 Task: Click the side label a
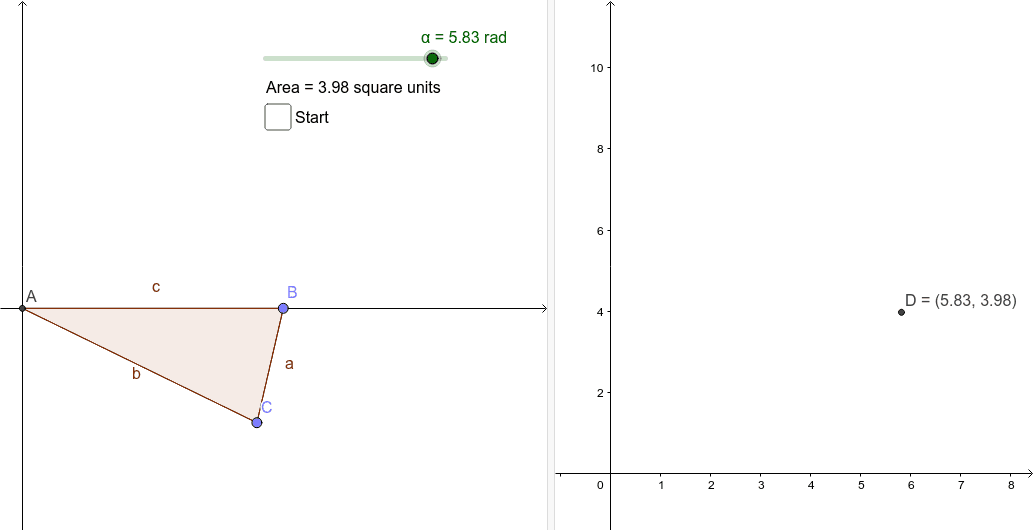coord(288,364)
